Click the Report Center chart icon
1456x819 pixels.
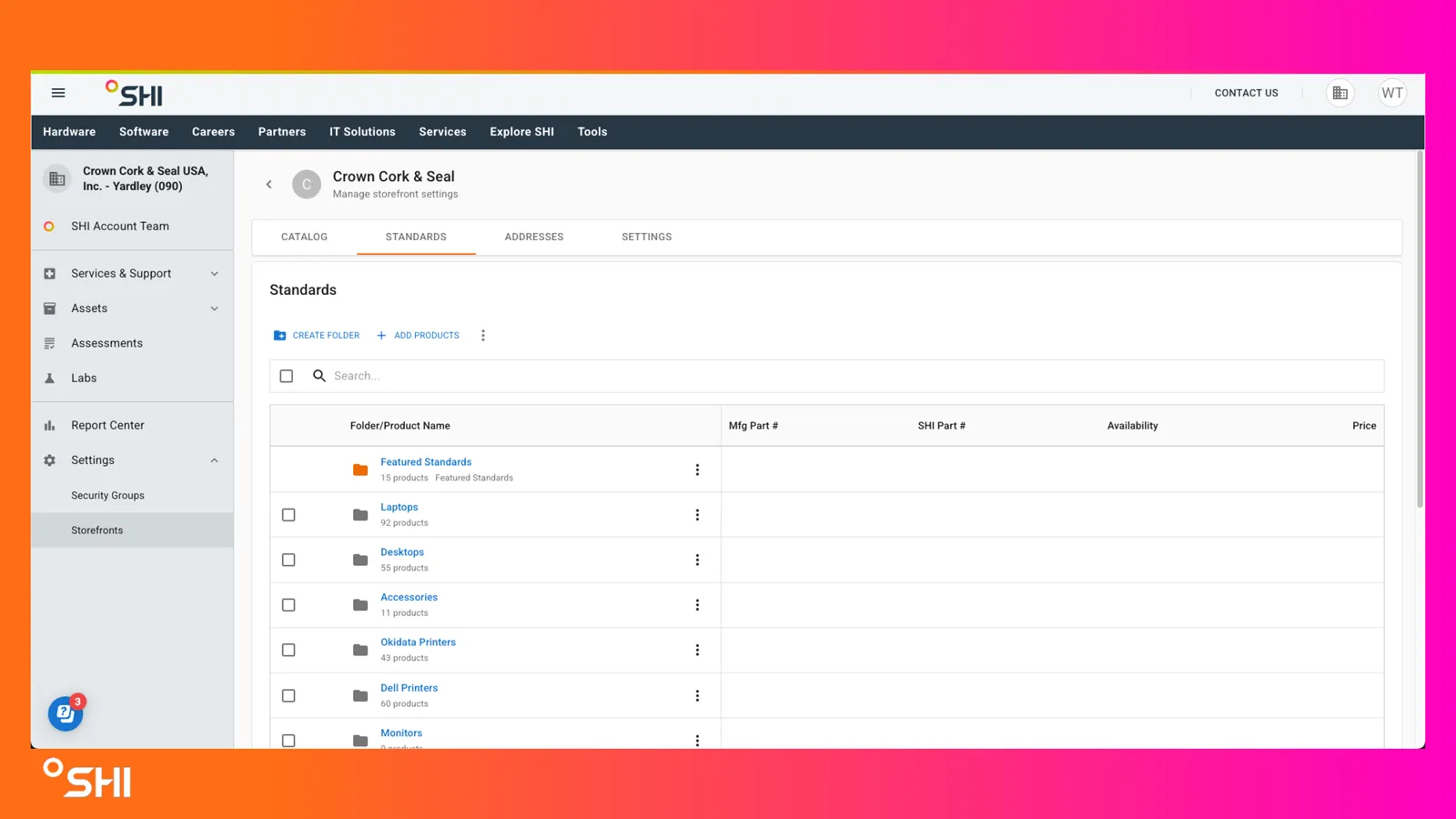[x=49, y=425]
